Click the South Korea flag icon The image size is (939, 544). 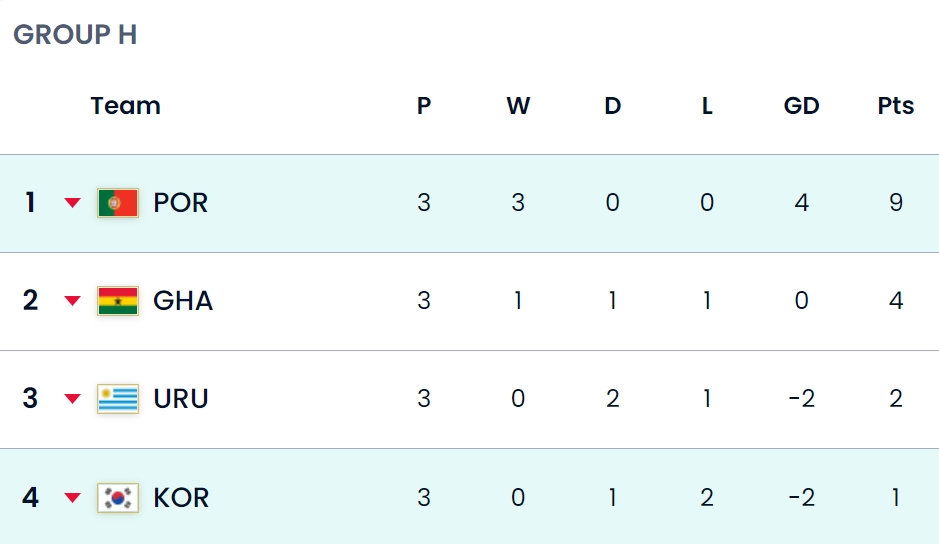pyautogui.click(x=118, y=498)
